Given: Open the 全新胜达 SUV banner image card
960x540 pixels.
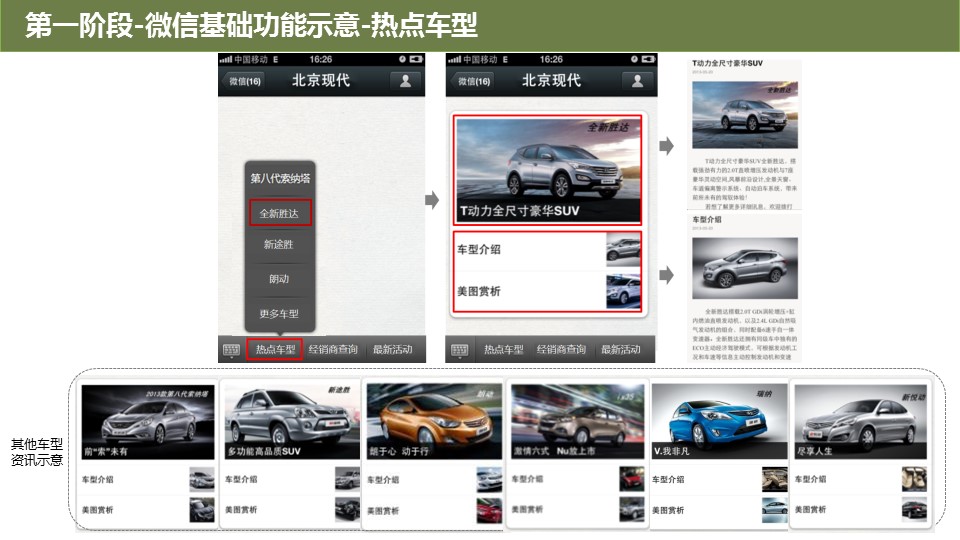Looking at the screenshot, I should 547,170.
